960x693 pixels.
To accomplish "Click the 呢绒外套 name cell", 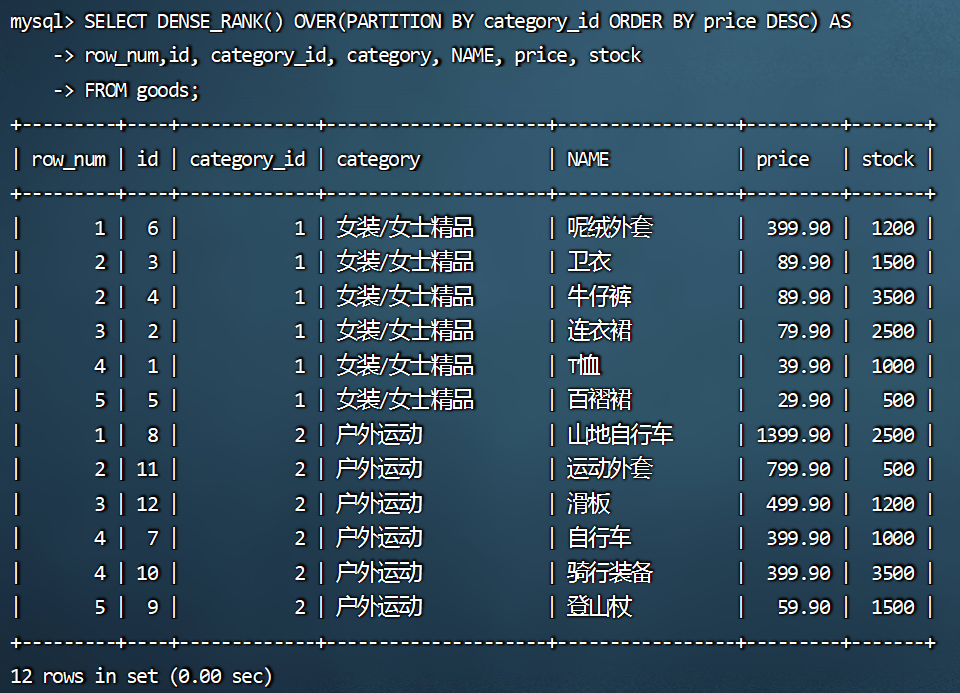I will 610,228.
